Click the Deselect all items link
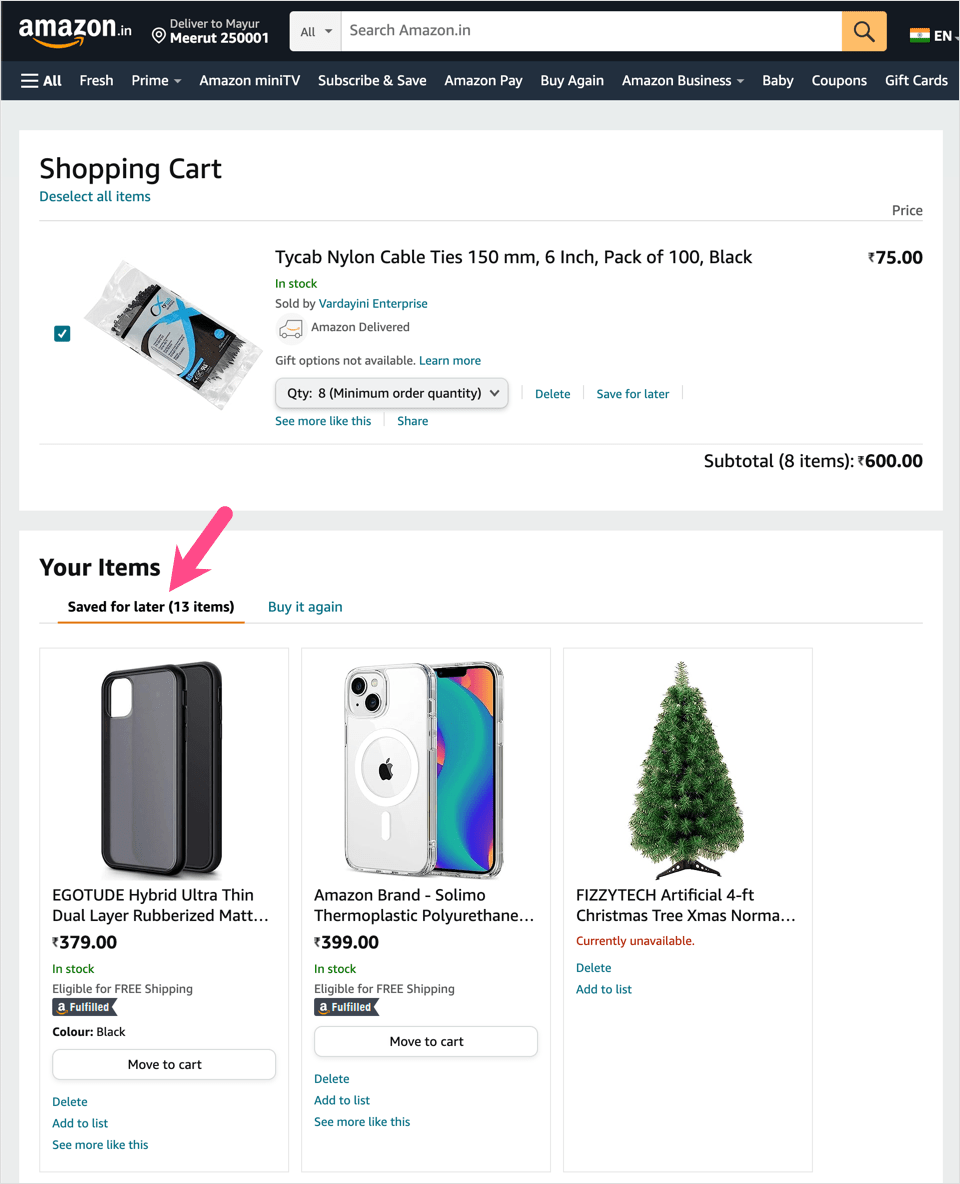 95,197
